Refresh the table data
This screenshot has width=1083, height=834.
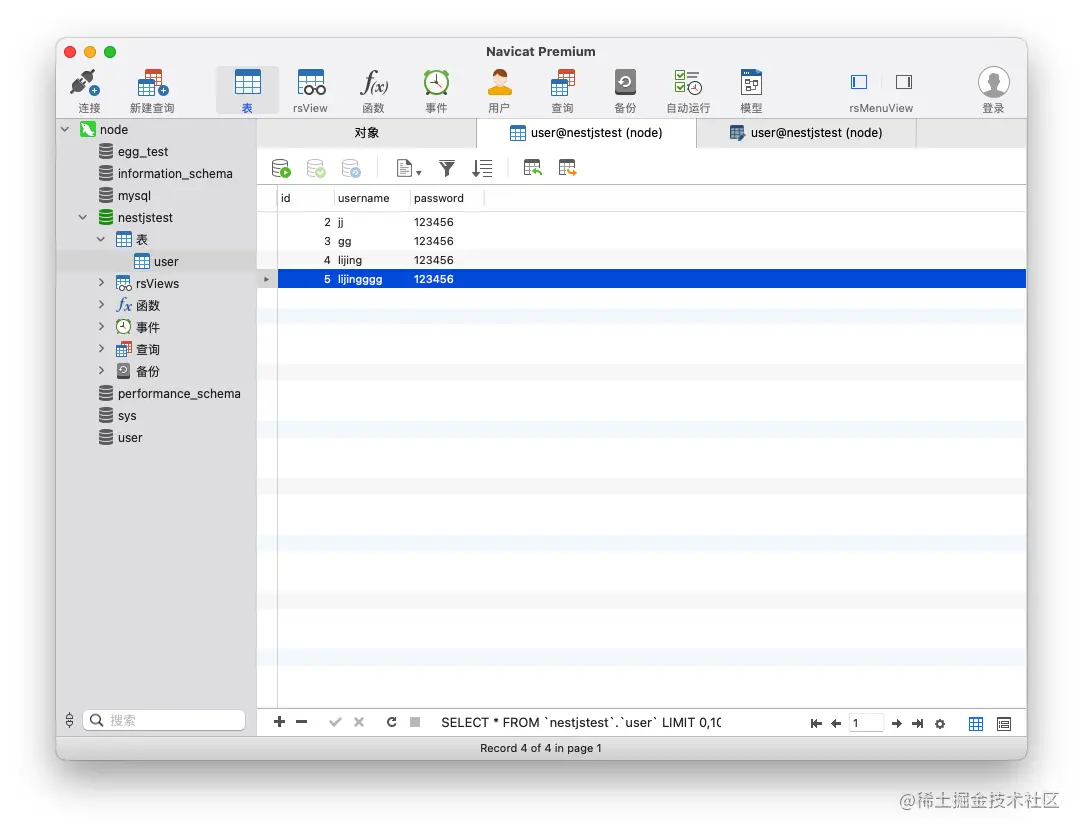coord(392,721)
